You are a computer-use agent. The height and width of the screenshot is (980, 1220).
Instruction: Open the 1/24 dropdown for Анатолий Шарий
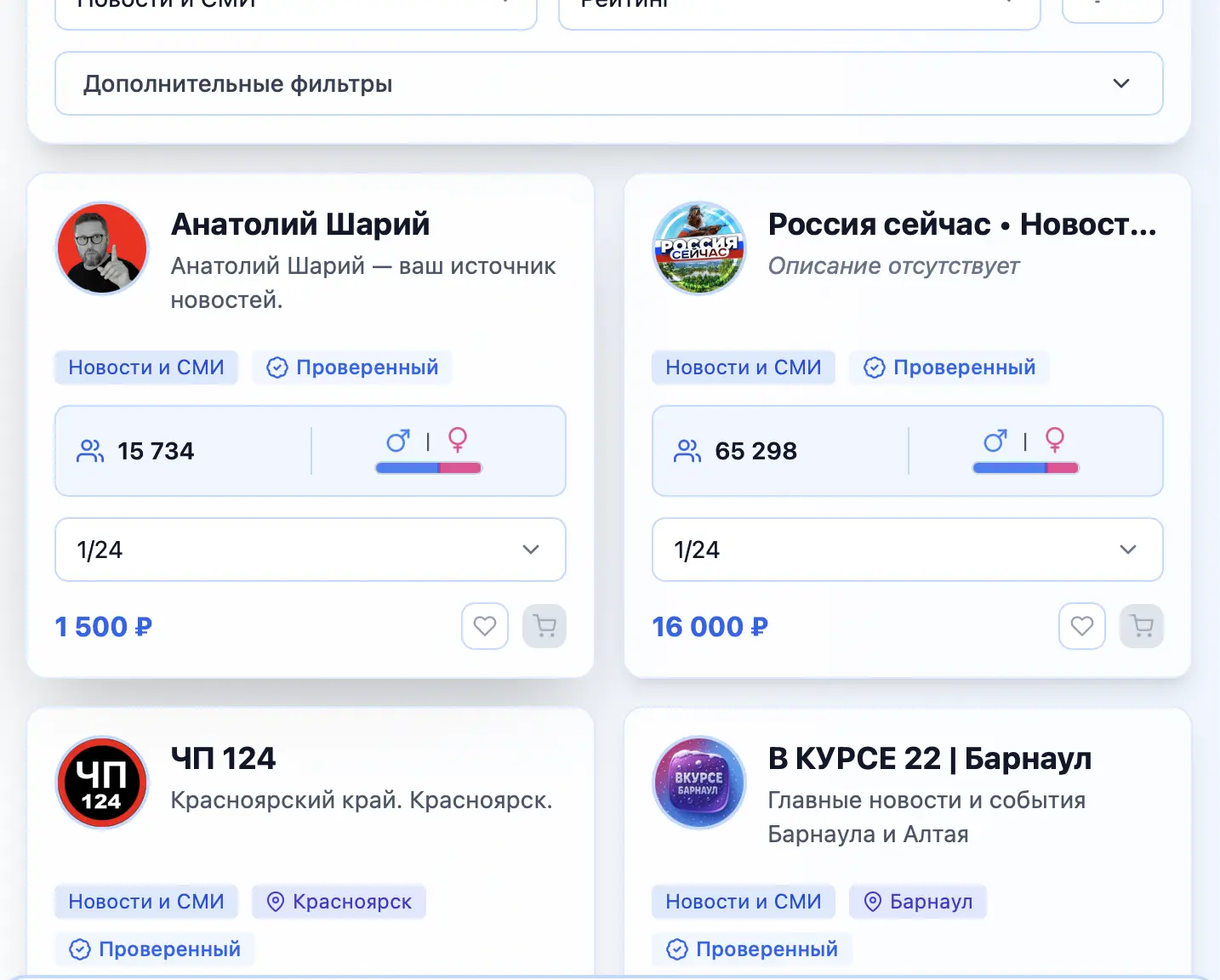[311, 550]
